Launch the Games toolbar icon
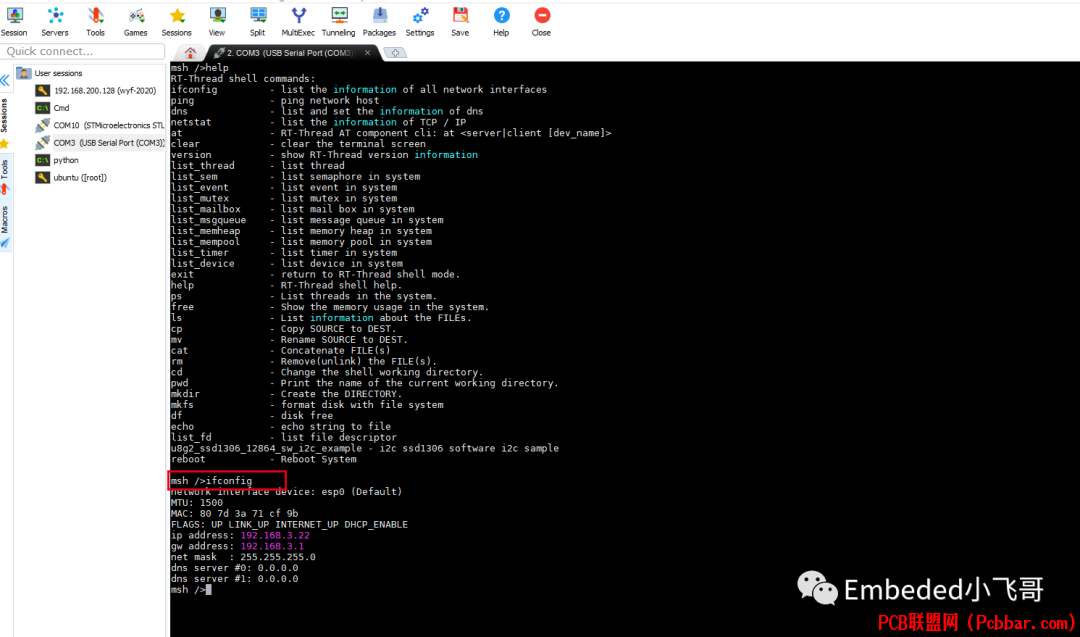The width and height of the screenshot is (1080, 637). pyautogui.click(x=136, y=21)
